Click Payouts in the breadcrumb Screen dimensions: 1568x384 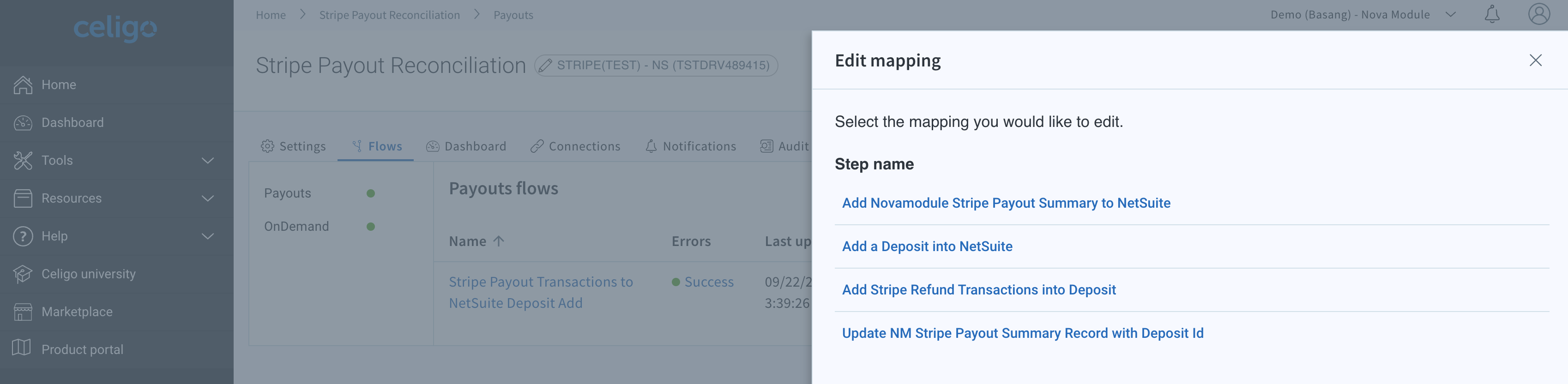point(513,15)
